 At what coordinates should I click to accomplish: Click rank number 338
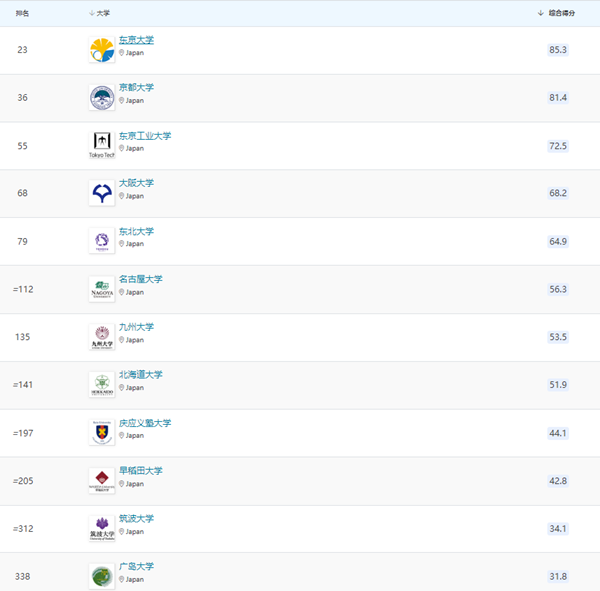[x=23, y=576]
